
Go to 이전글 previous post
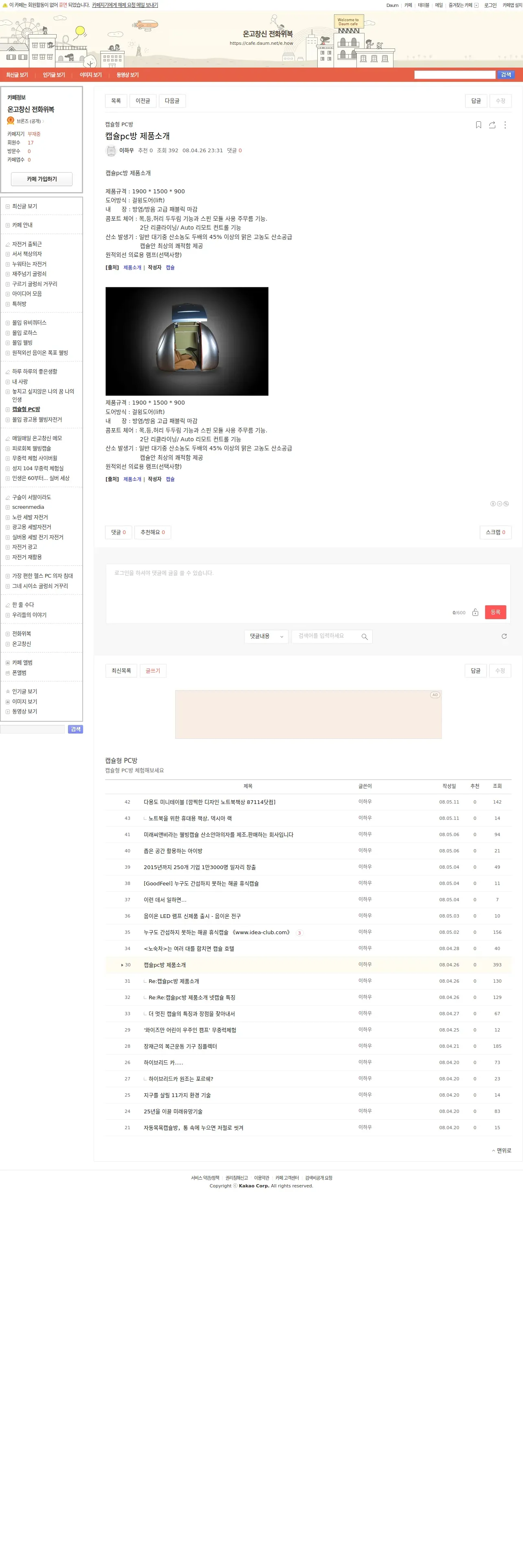143,101
